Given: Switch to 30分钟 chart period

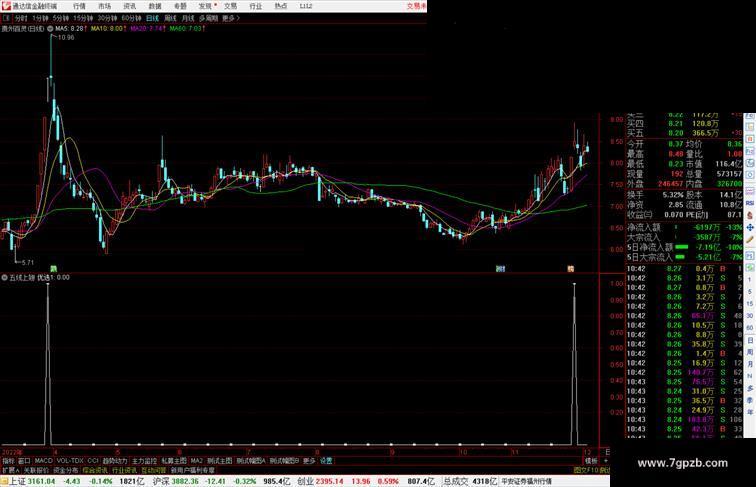Looking at the screenshot, I should pyautogui.click(x=107, y=18).
